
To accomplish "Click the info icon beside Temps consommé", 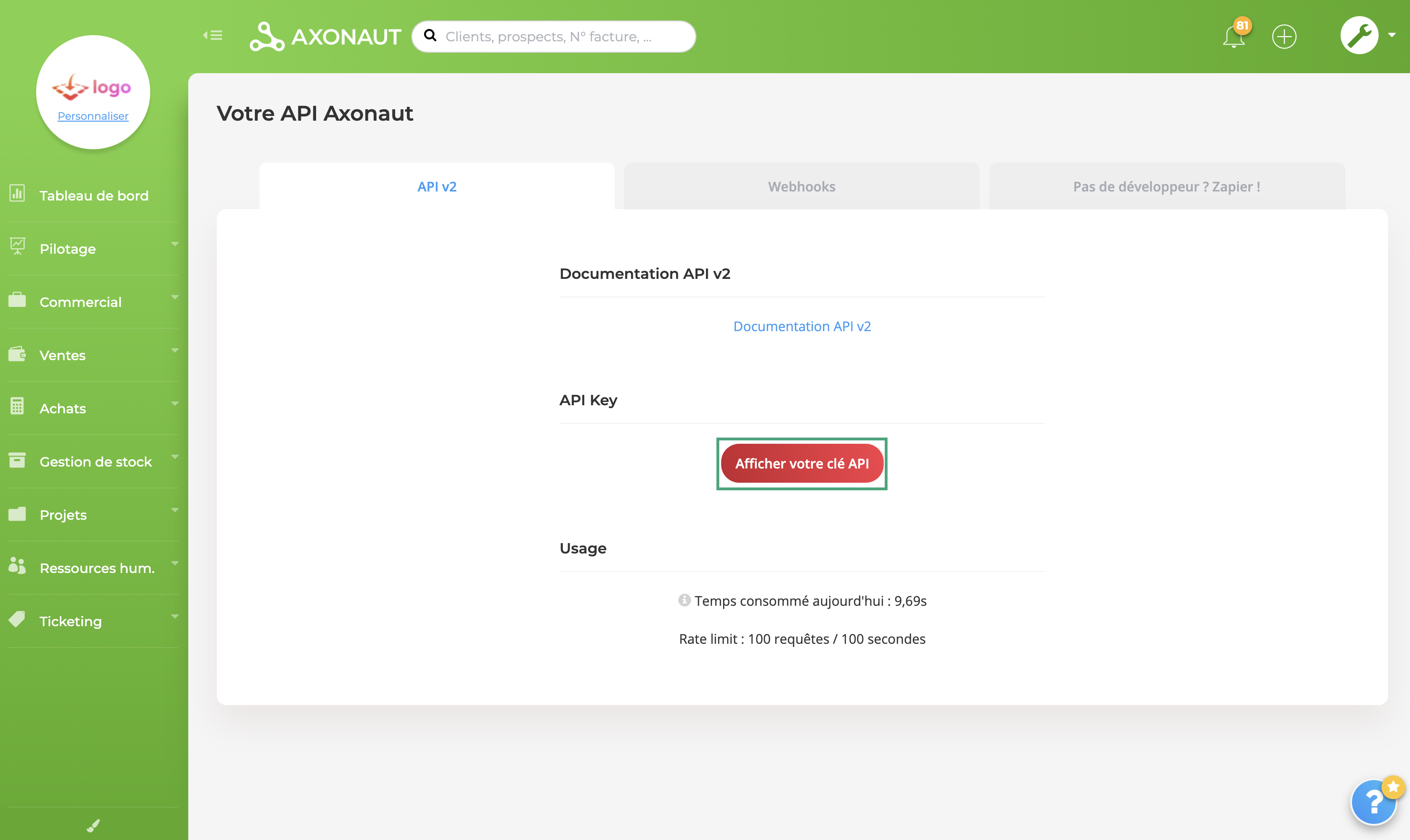I will pyautogui.click(x=684, y=600).
